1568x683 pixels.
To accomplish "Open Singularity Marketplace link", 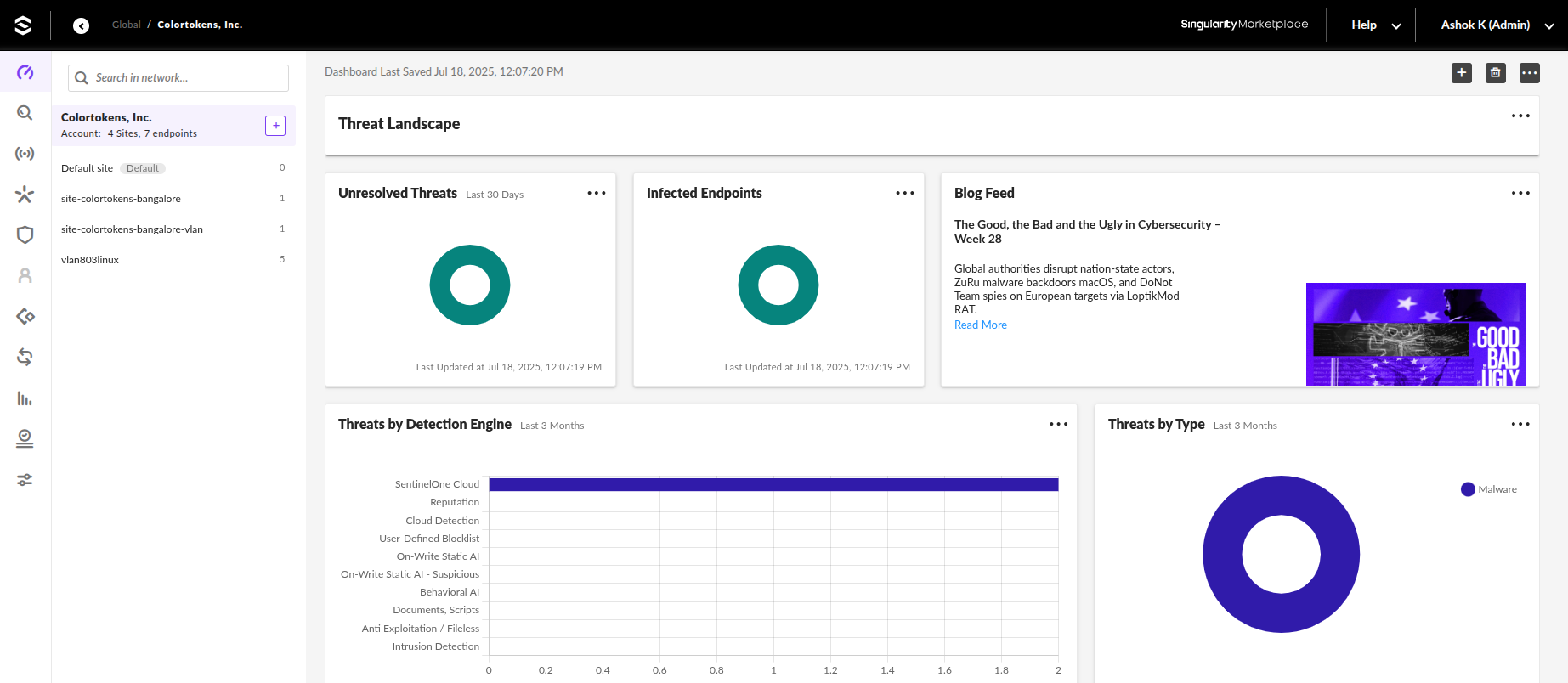I will (x=1244, y=25).
